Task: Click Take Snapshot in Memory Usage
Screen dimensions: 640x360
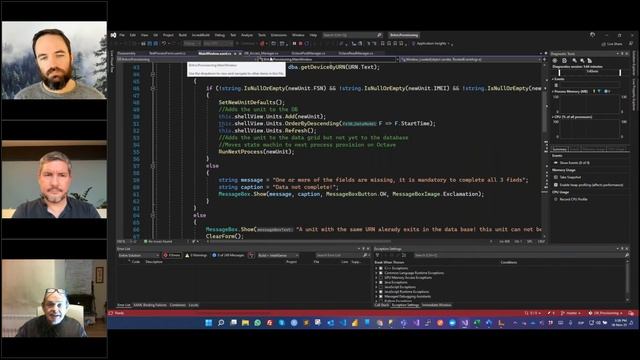Action: coord(570,177)
